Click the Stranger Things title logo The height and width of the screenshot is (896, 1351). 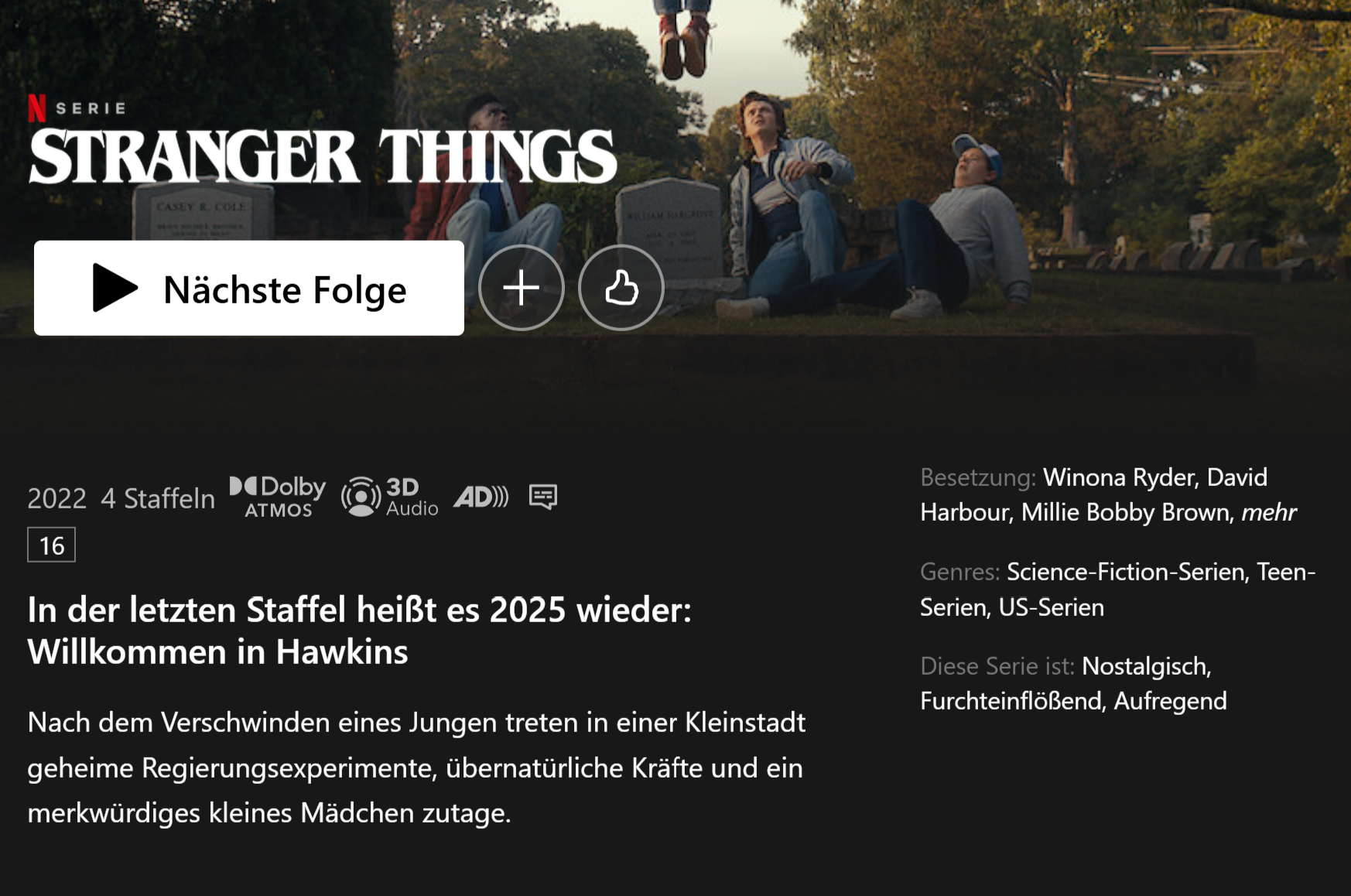click(323, 156)
